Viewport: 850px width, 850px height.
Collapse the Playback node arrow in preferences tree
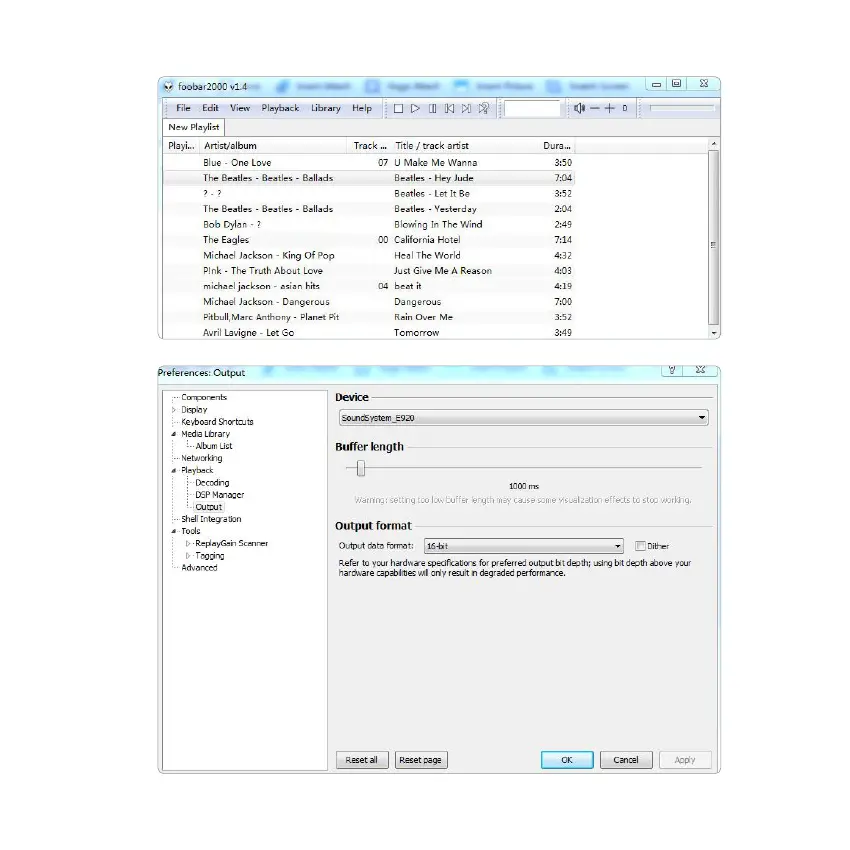(174, 471)
